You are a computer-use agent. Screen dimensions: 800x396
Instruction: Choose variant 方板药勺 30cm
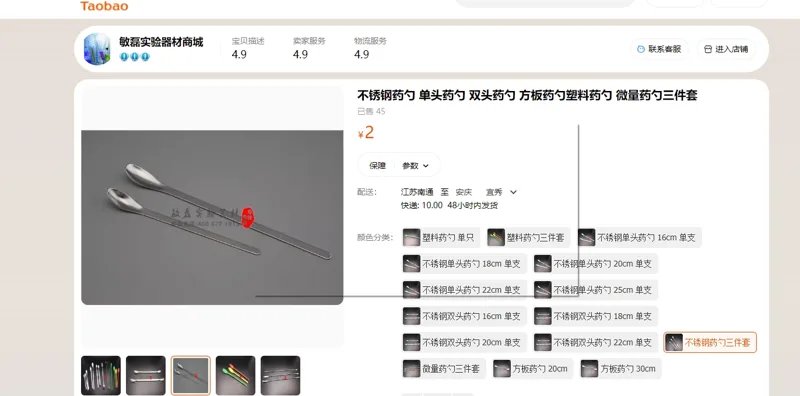click(621, 368)
